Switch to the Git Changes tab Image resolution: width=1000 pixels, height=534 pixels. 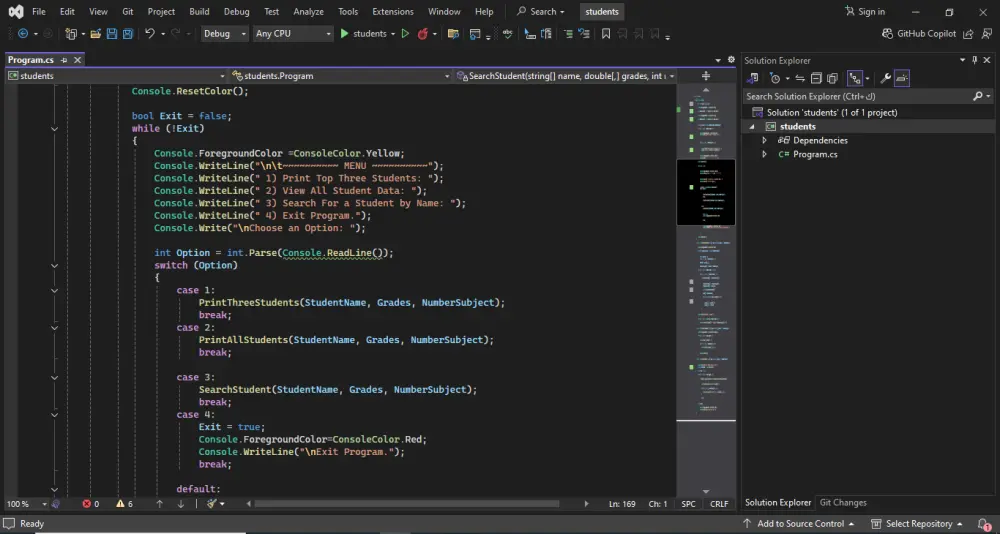[843, 503]
